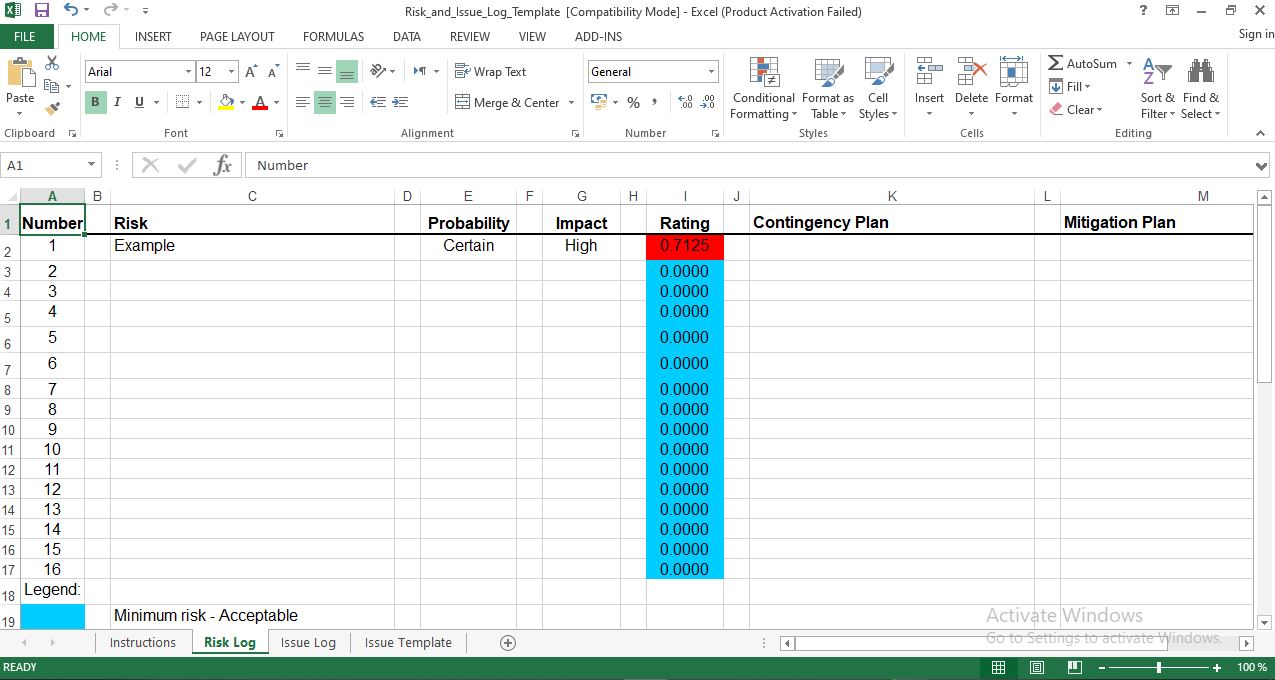The height and width of the screenshot is (680, 1275).
Task: Open the Instructions sheet
Action: [x=143, y=642]
